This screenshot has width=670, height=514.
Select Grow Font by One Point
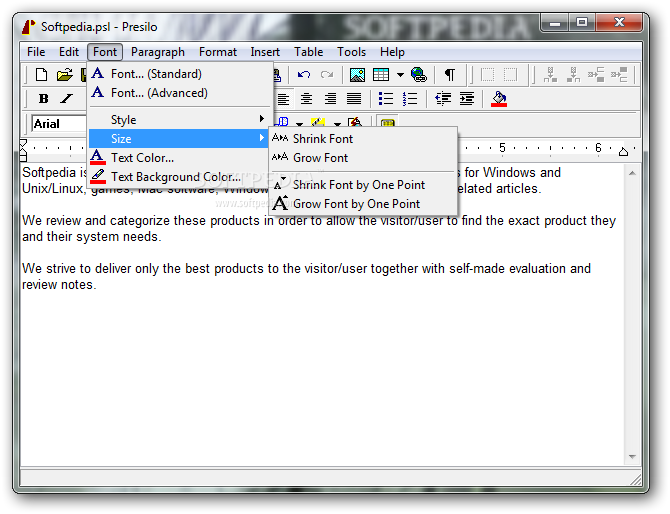pyautogui.click(x=363, y=204)
